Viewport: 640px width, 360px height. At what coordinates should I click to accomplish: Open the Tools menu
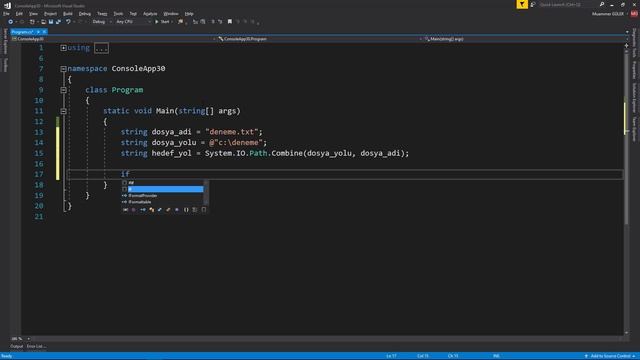118,14
